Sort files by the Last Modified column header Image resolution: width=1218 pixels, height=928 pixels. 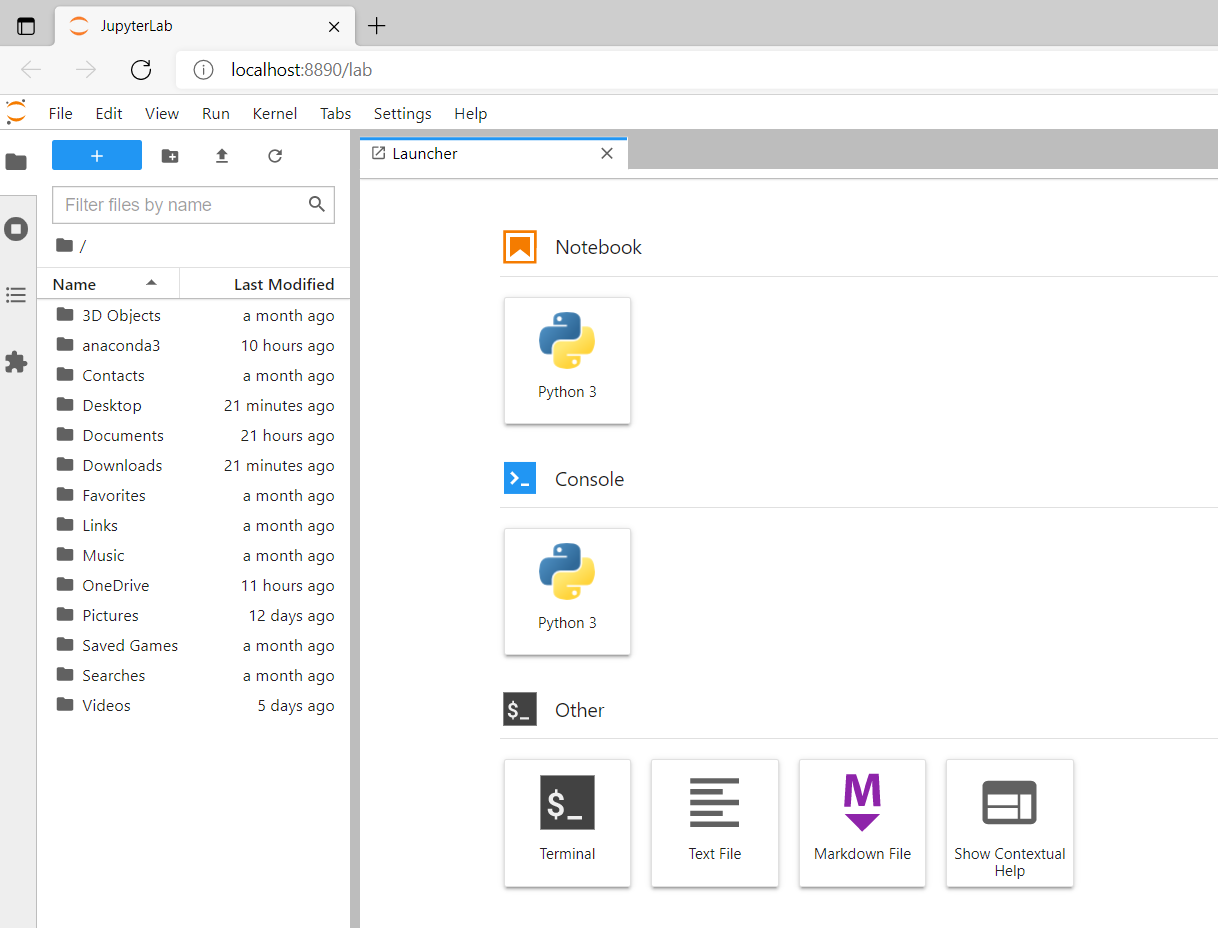click(265, 284)
